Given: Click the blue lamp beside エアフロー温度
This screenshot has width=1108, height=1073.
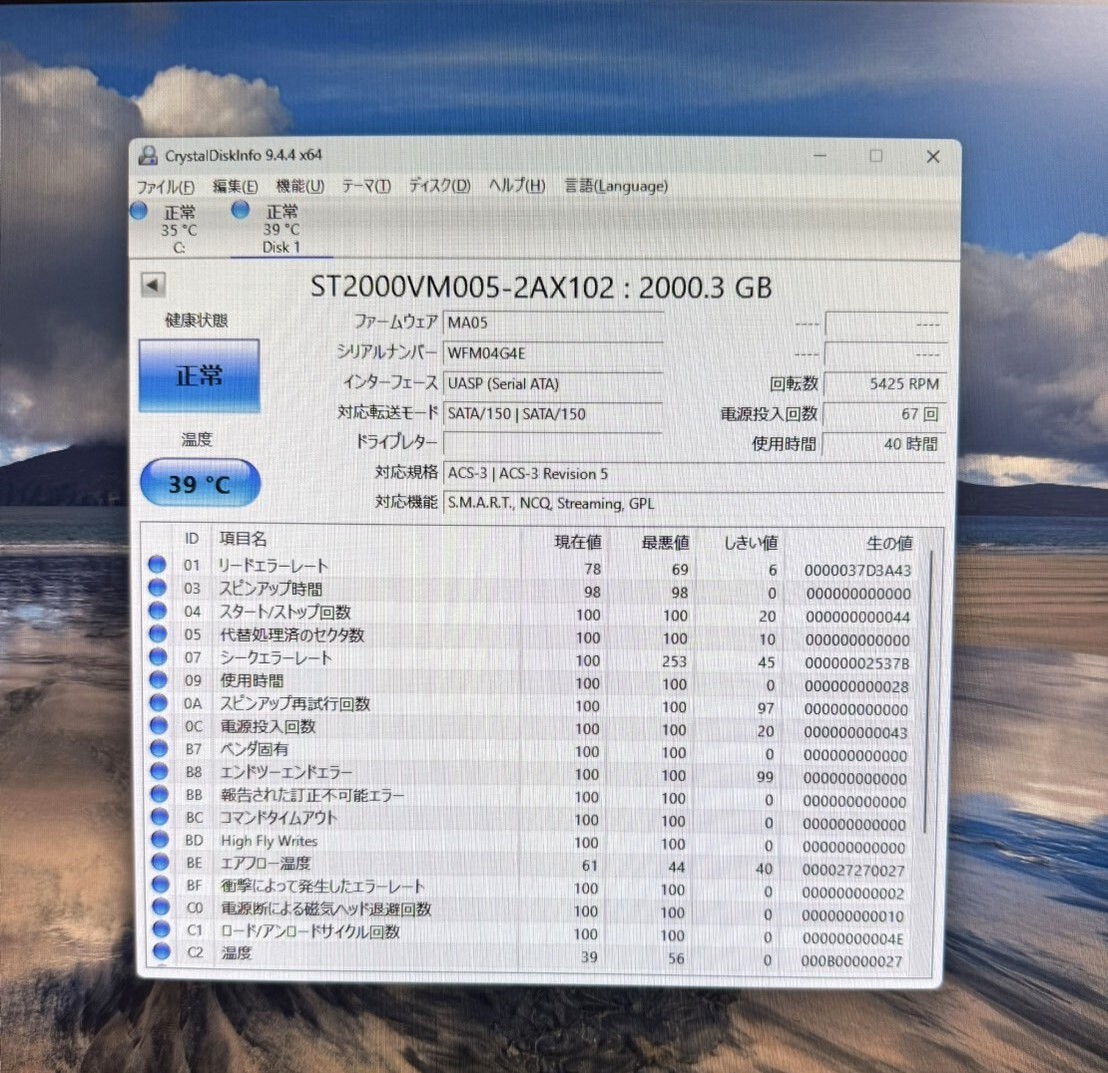Looking at the screenshot, I should pos(157,863).
